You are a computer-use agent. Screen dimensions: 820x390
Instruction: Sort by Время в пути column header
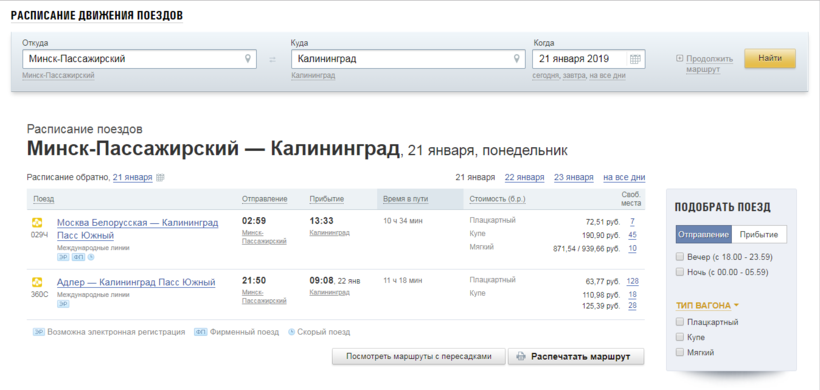[x=406, y=199]
